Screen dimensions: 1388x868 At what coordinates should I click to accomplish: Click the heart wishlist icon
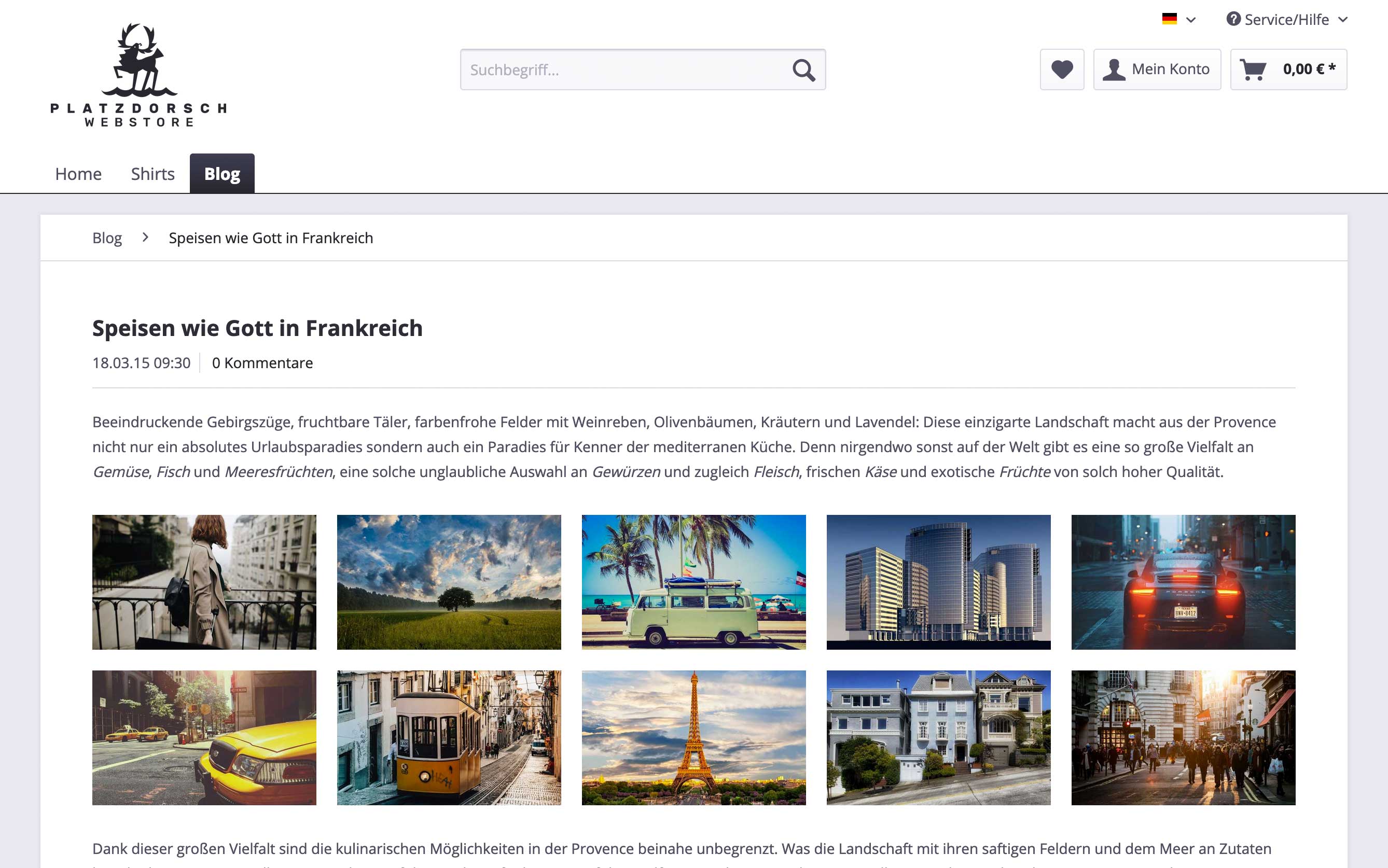tap(1062, 68)
